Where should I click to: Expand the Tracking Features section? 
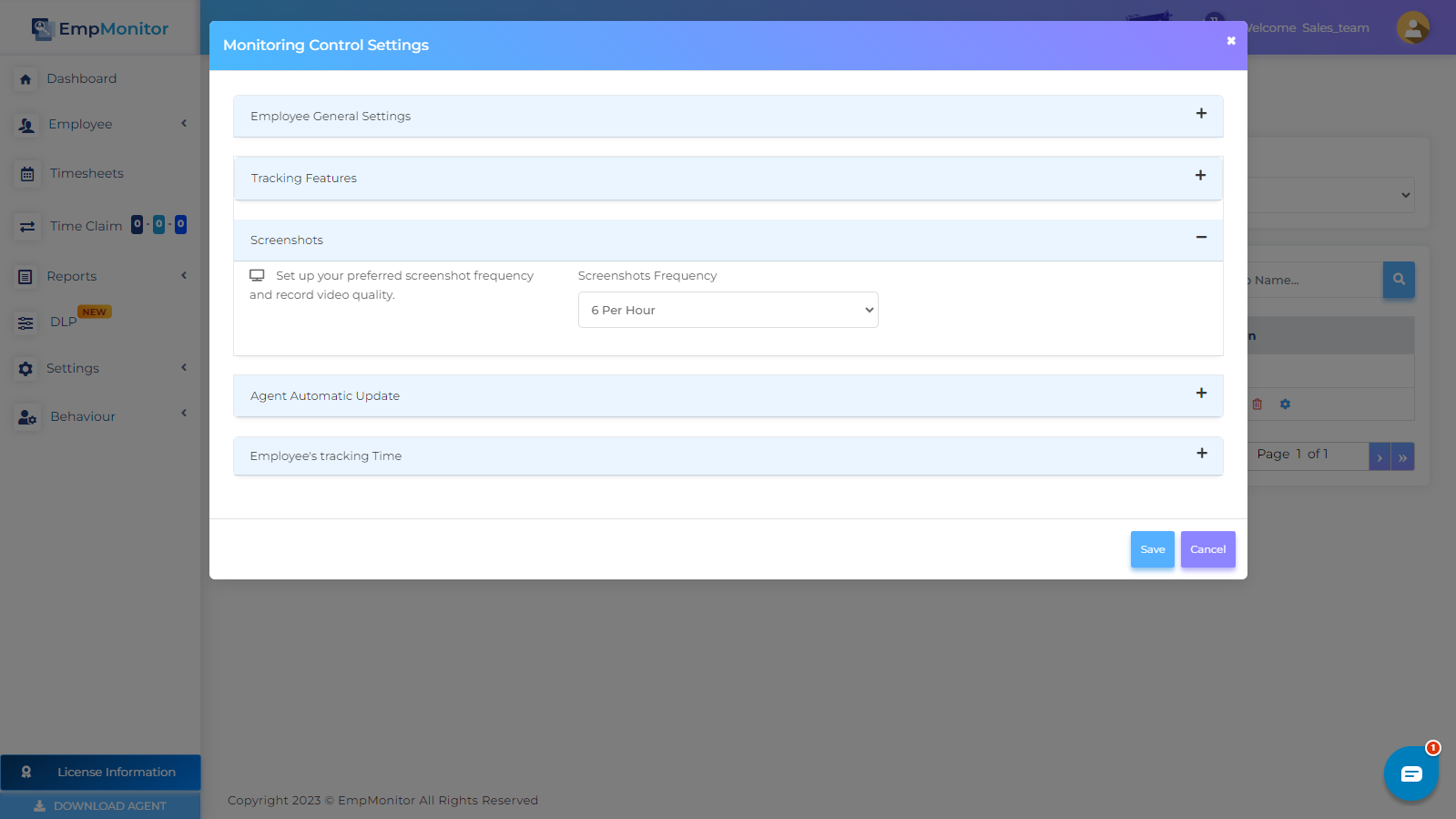click(1200, 176)
